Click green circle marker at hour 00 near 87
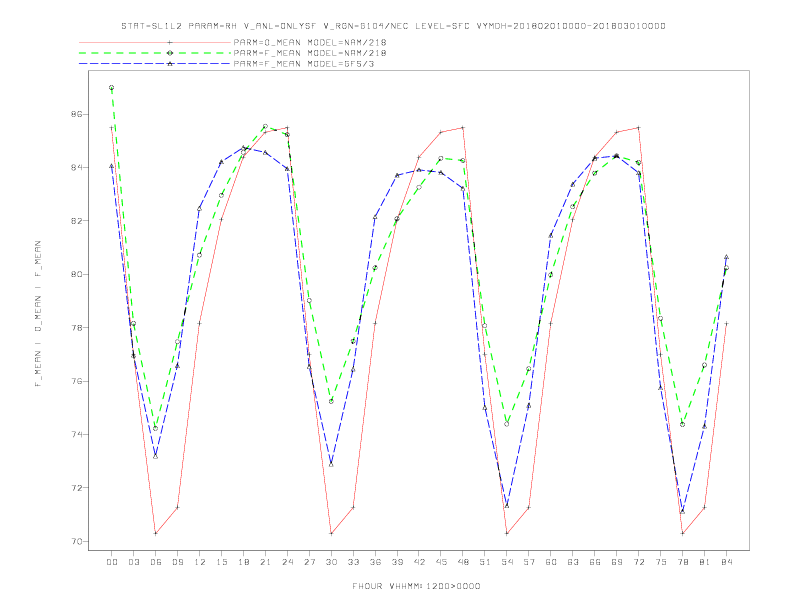 112,88
